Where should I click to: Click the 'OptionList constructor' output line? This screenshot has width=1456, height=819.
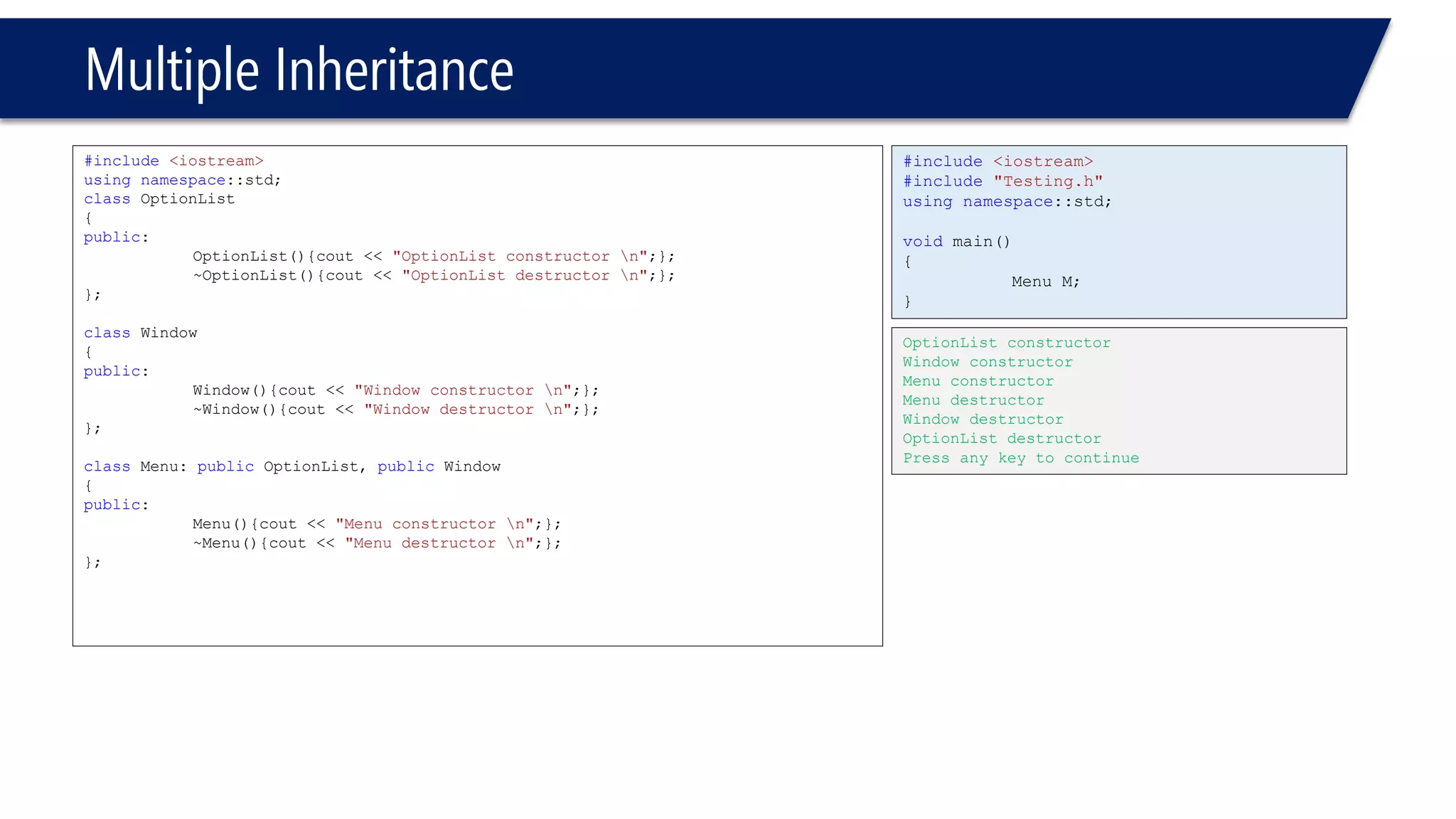point(1006,343)
